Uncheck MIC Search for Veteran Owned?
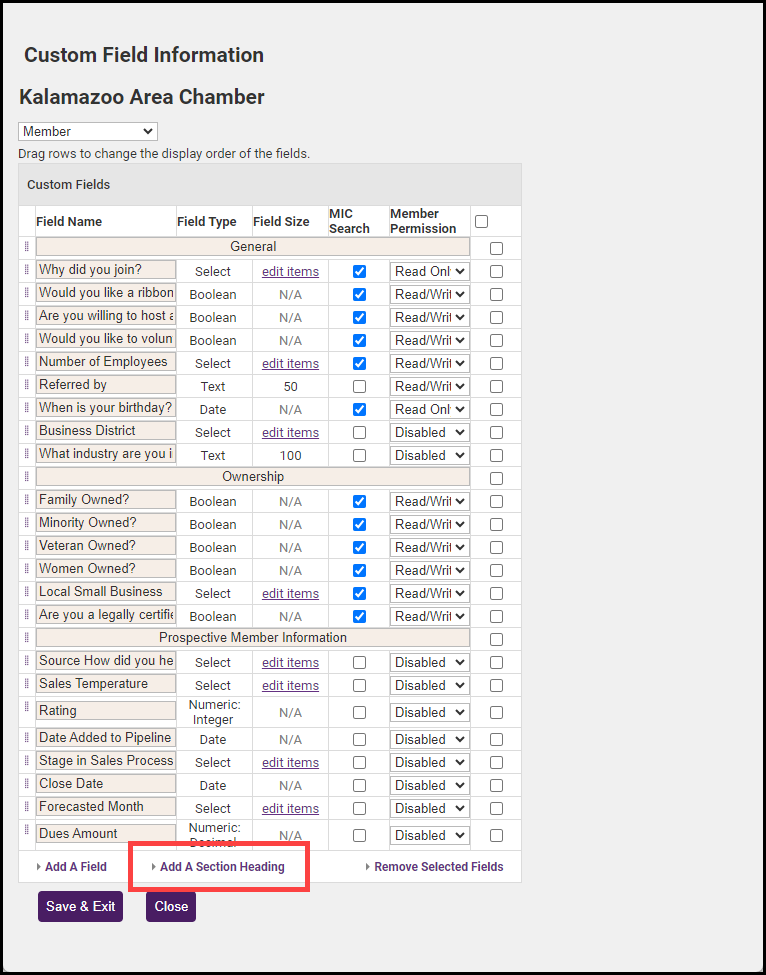Screen dimensions: 766x975 tap(359, 547)
